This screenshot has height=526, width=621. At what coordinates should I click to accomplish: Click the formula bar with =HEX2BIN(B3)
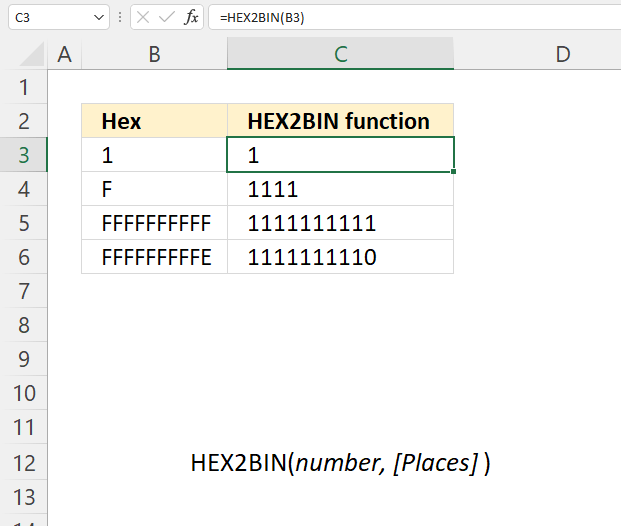(414, 17)
